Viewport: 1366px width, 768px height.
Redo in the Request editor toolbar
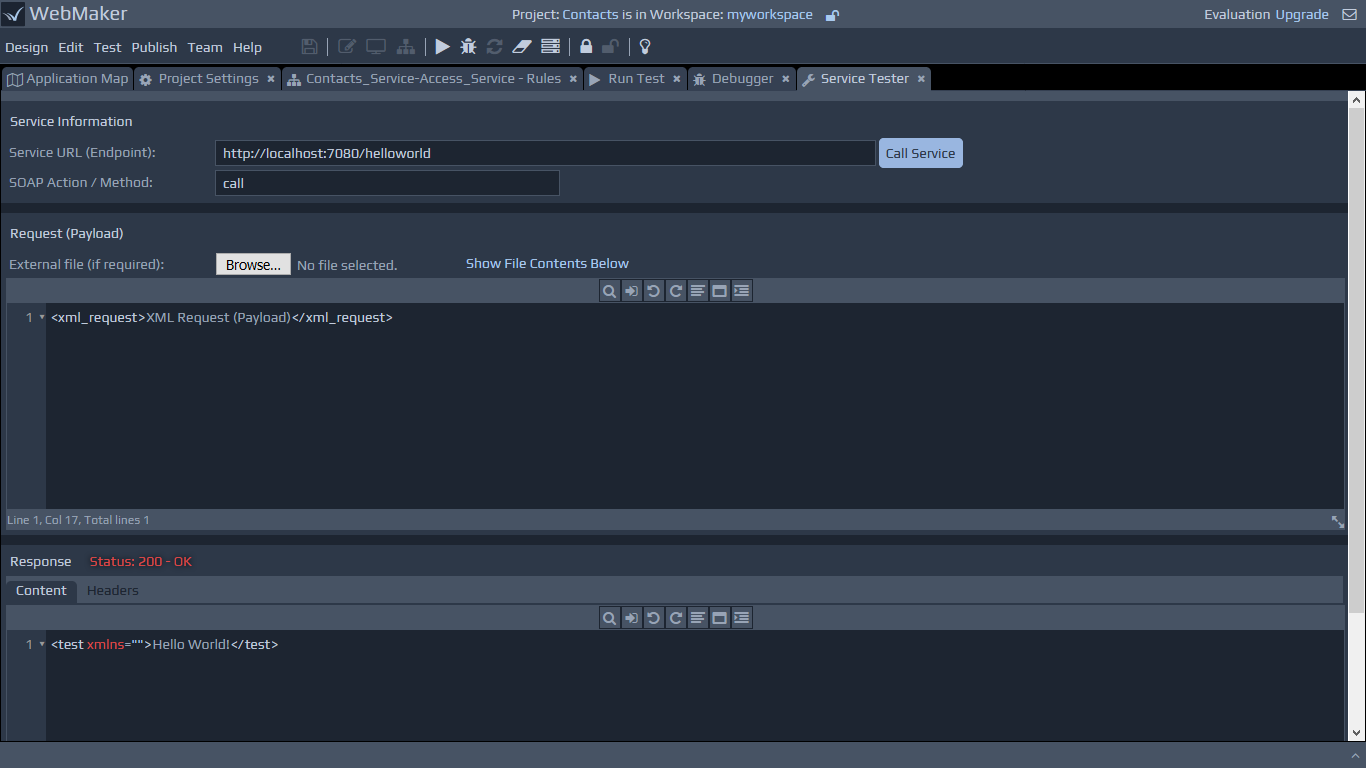(x=675, y=291)
